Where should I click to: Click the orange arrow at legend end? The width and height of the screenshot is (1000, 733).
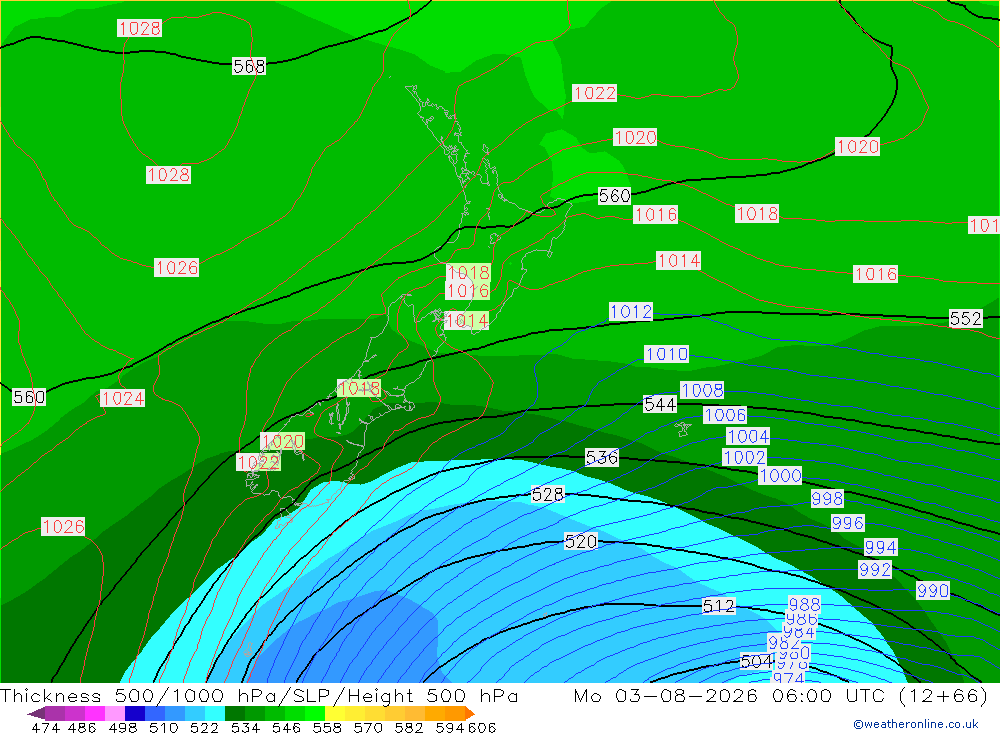[x=470, y=713]
